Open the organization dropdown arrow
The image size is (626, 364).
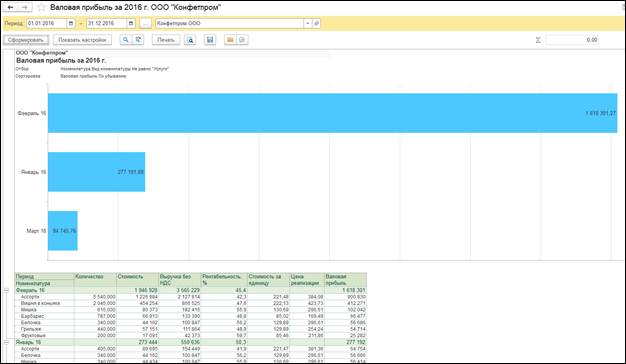[307, 24]
